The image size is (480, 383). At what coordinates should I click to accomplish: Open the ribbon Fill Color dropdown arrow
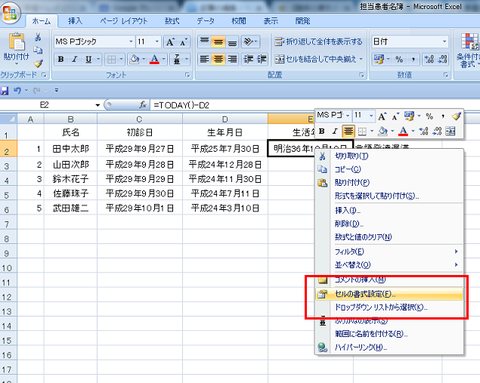pos(144,59)
